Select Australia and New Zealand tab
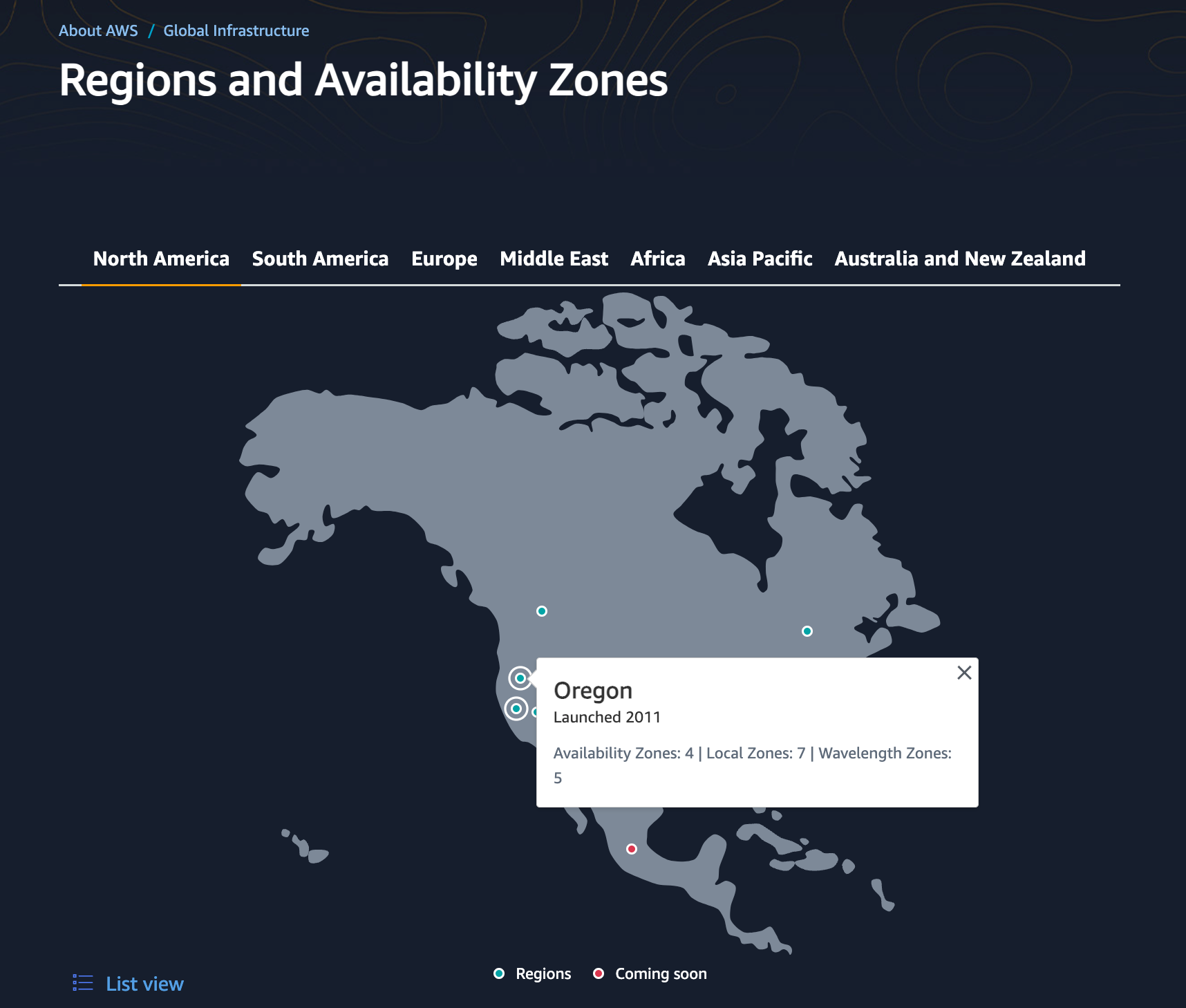The image size is (1186, 1008). pyautogui.click(x=960, y=259)
